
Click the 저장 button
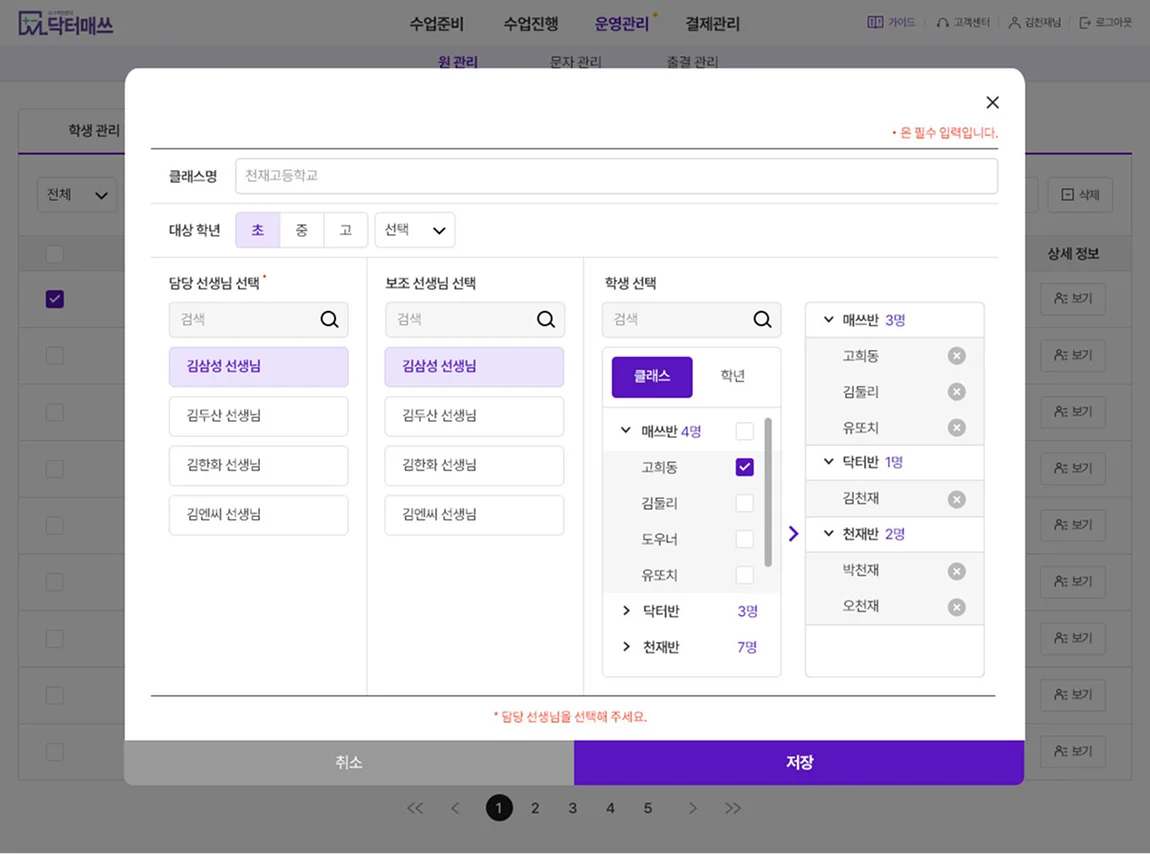point(798,761)
